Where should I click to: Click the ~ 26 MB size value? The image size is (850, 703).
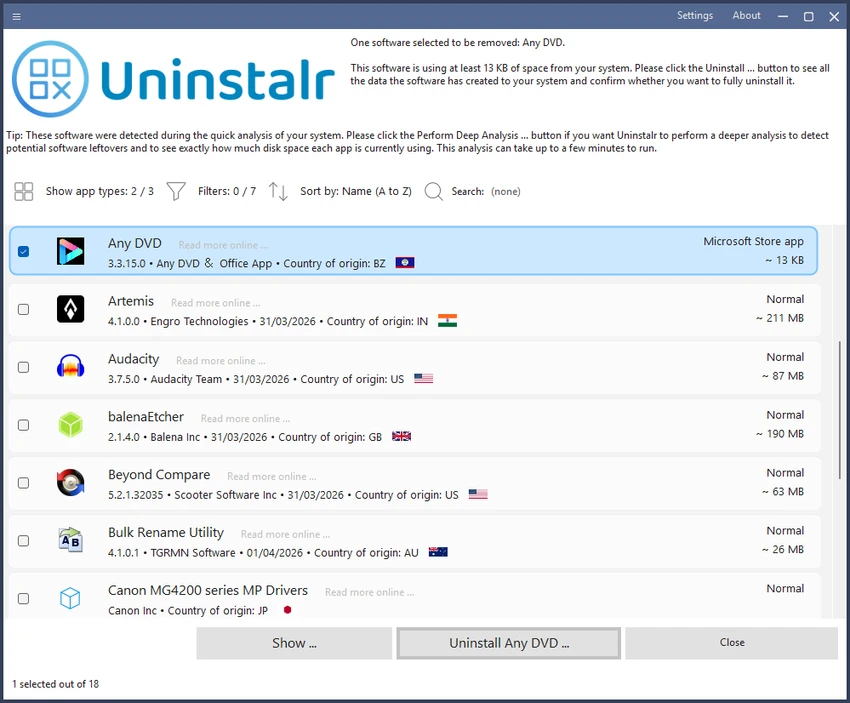[x=782, y=550]
